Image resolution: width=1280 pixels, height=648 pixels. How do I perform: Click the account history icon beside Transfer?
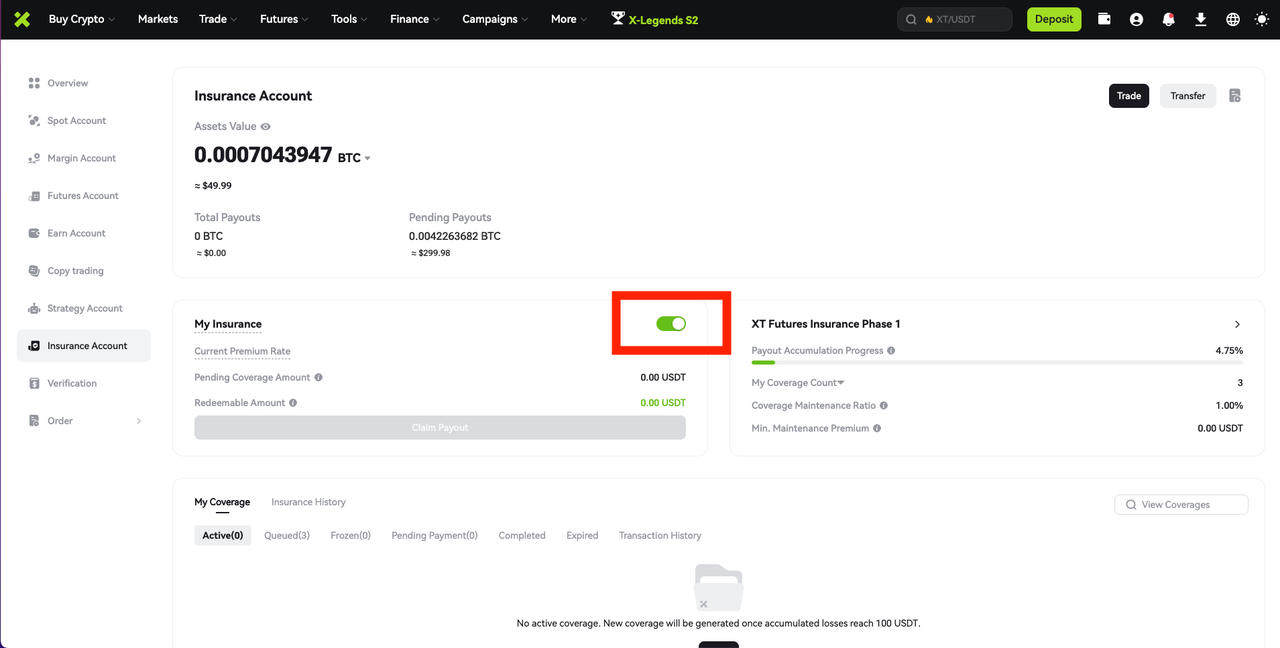point(1235,96)
